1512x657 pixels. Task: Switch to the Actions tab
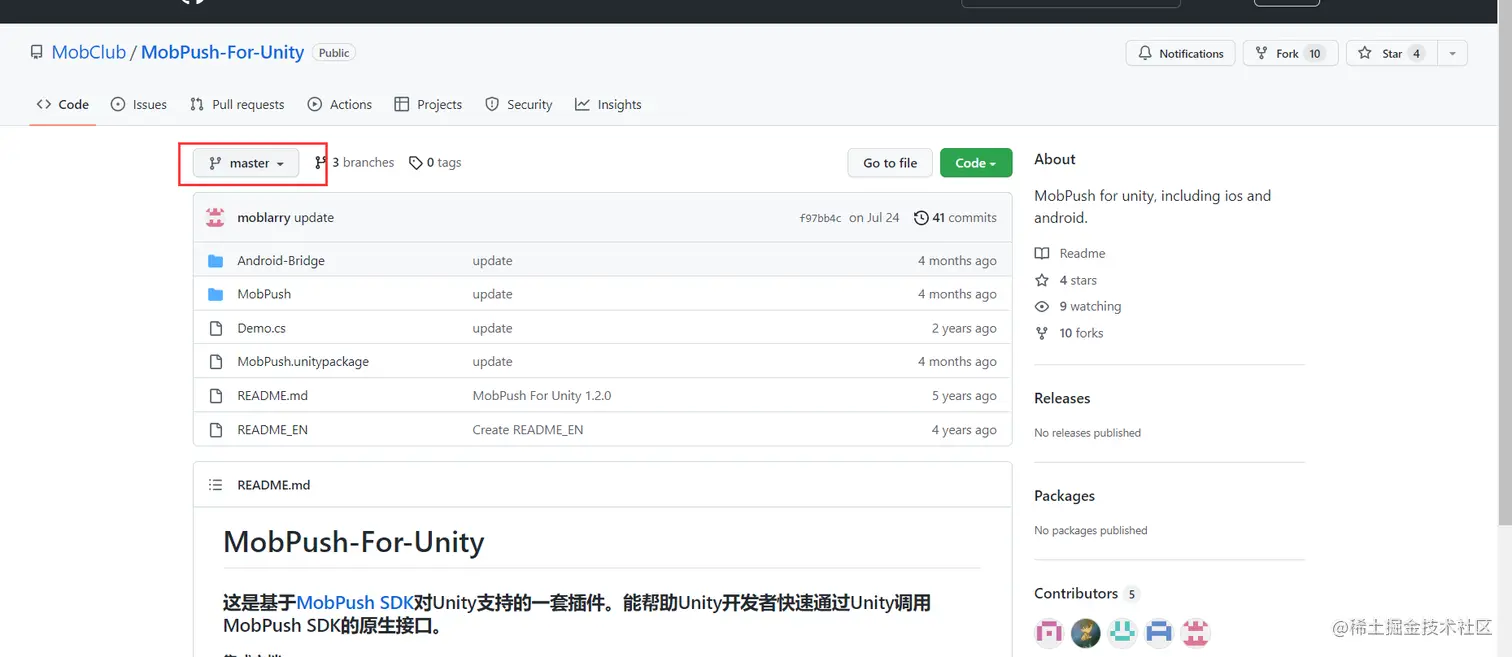[x=340, y=104]
